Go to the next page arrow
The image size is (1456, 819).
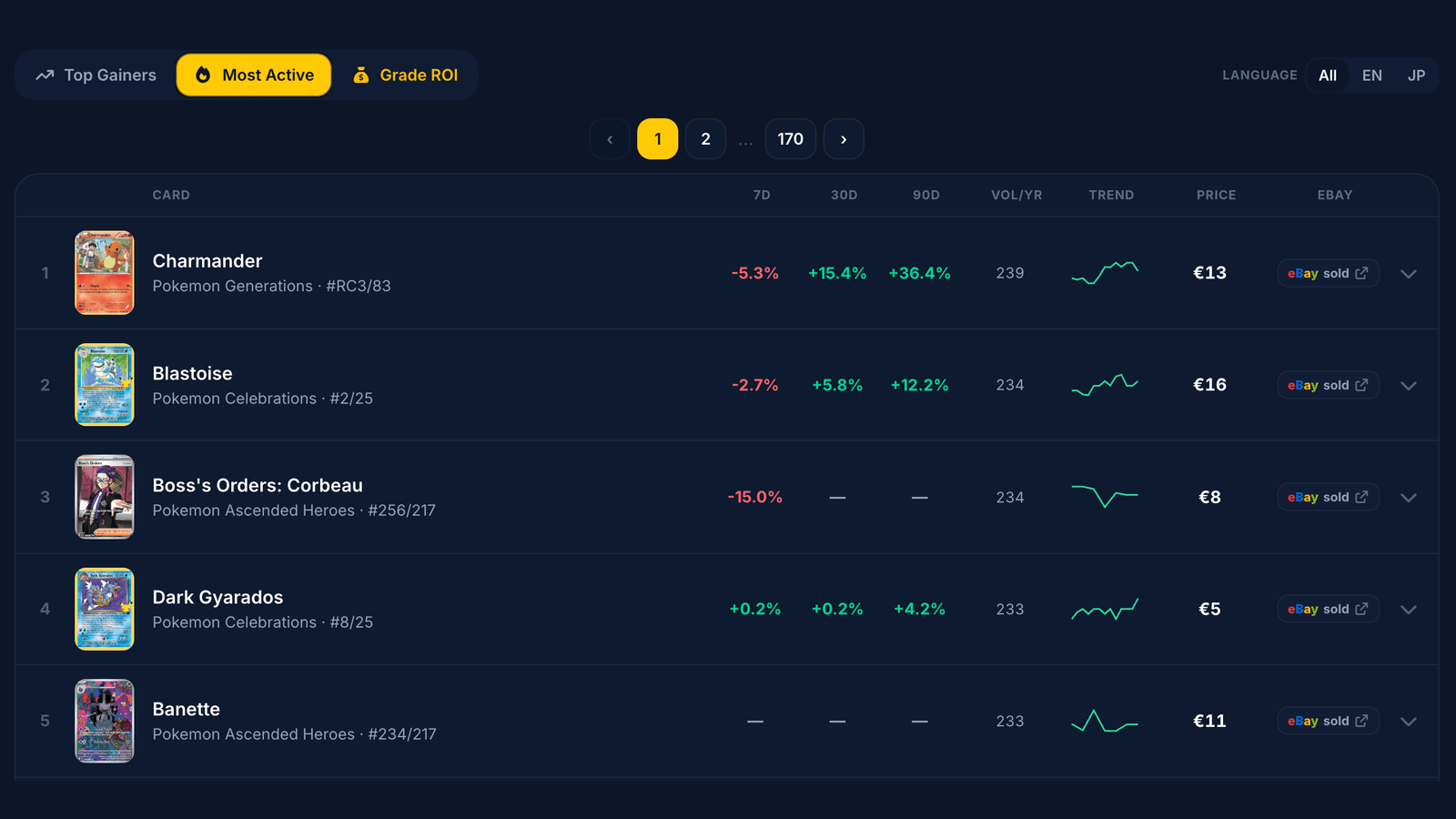(844, 139)
